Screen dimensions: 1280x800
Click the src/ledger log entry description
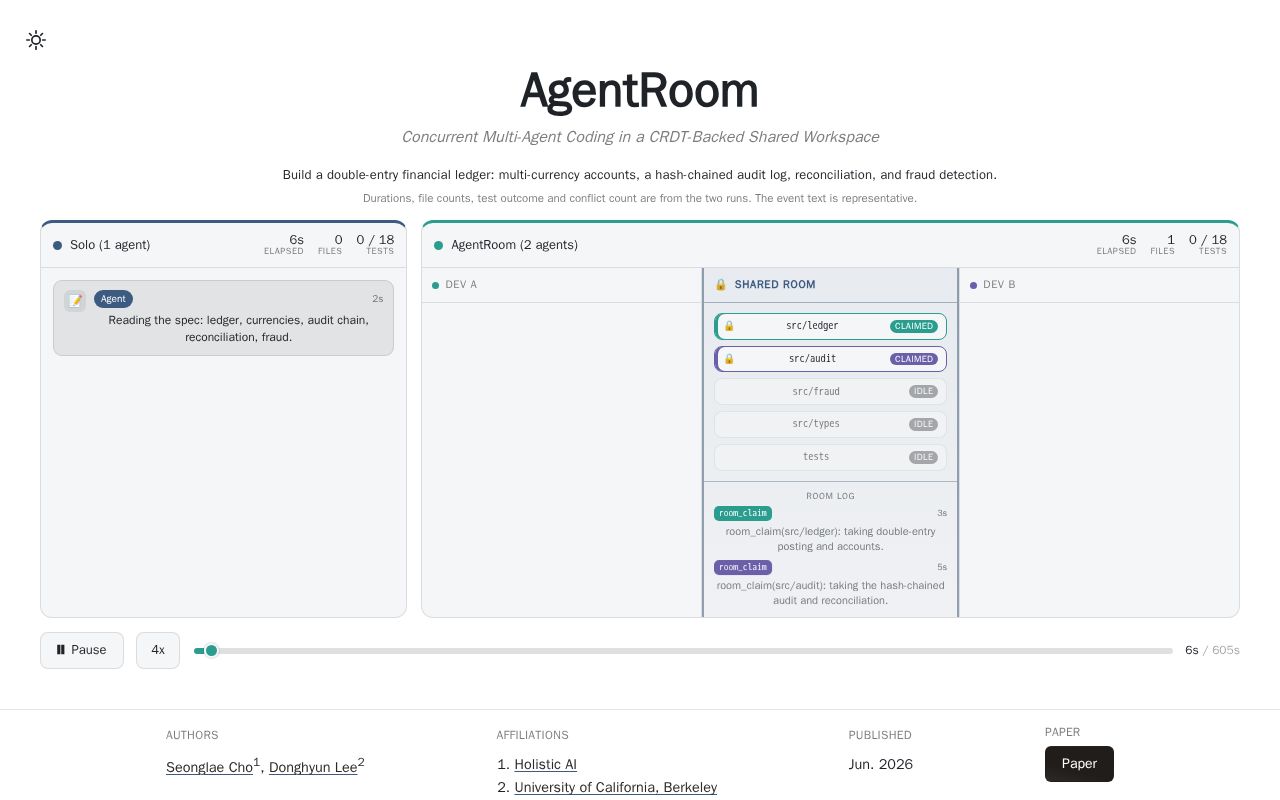click(x=830, y=539)
